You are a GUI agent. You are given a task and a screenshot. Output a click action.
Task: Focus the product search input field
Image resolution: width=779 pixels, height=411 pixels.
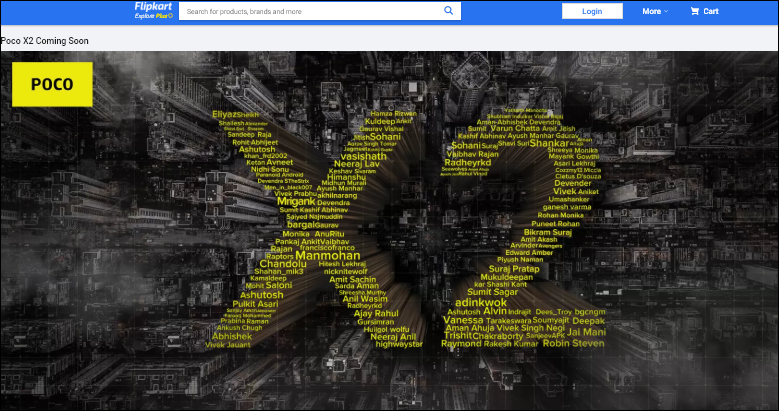pyautogui.click(x=310, y=11)
